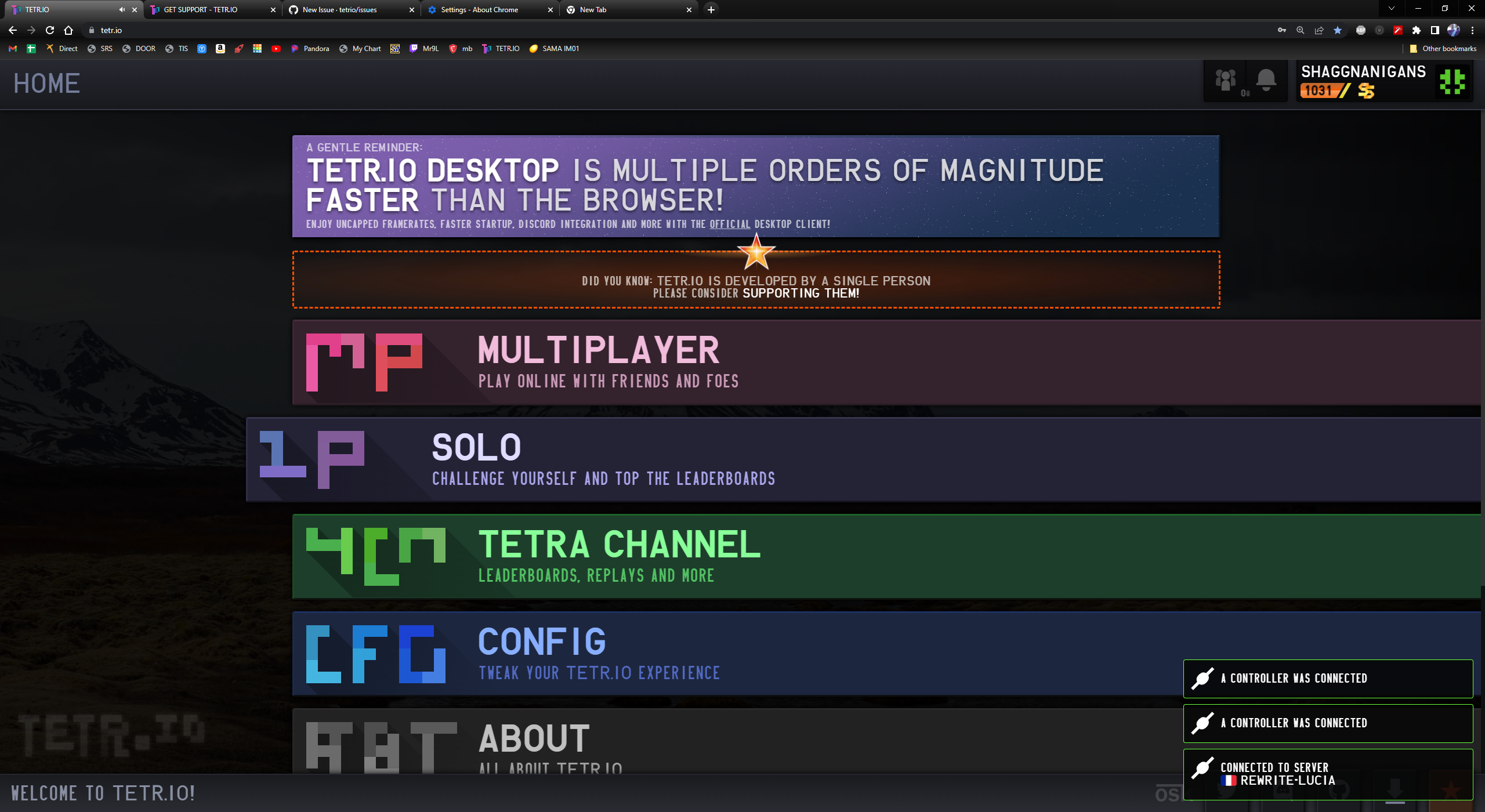Click the Adblock Plus extension icon
1485x812 pixels.
click(1360, 30)
